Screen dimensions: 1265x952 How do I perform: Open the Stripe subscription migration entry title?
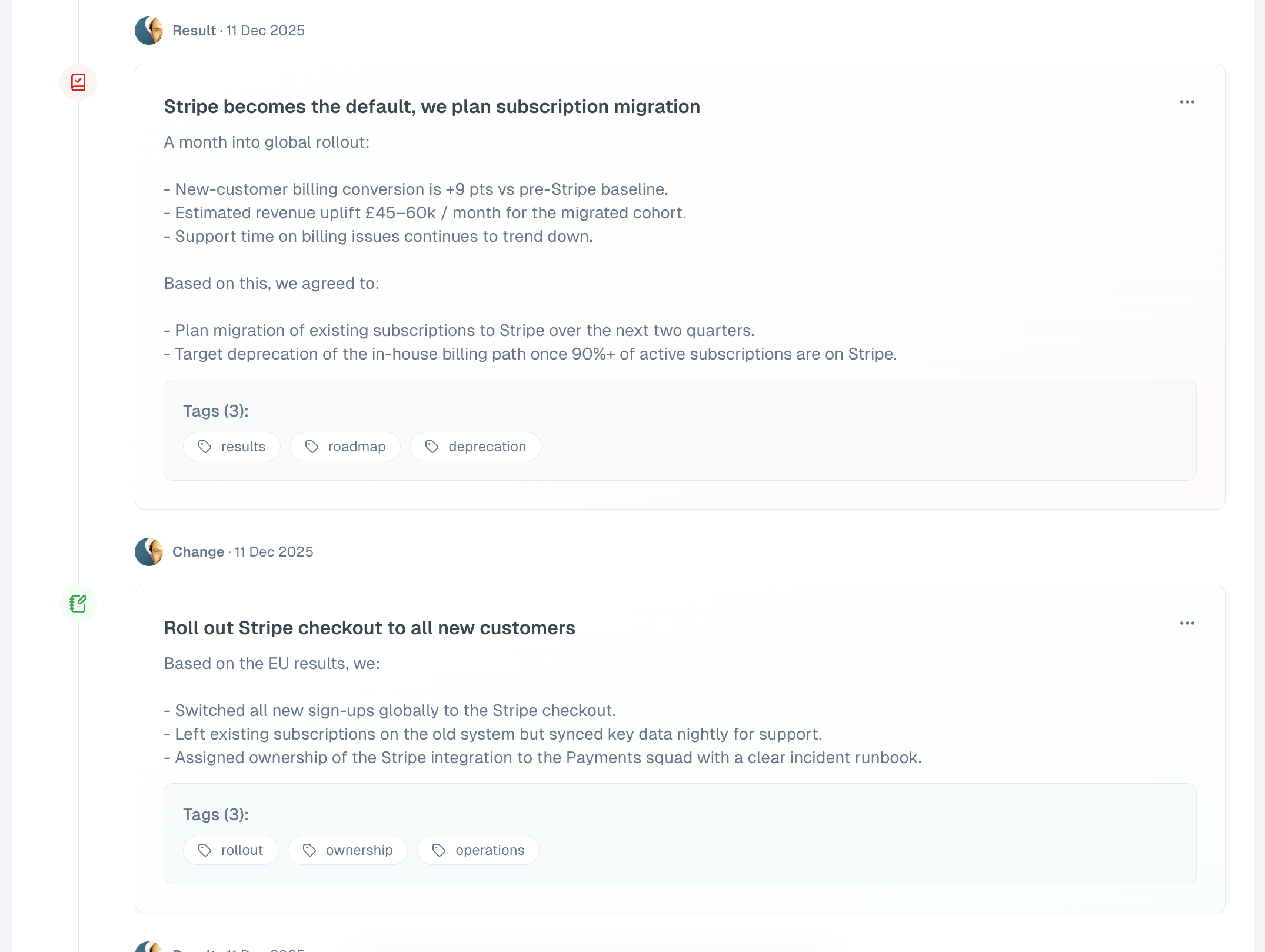pyautogui.click(x=431, y=106)
